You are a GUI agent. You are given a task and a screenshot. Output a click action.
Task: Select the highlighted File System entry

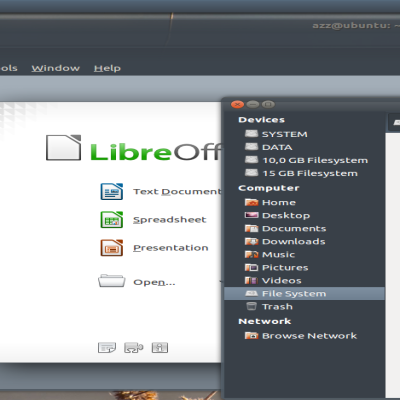click(x=304, y=294)
